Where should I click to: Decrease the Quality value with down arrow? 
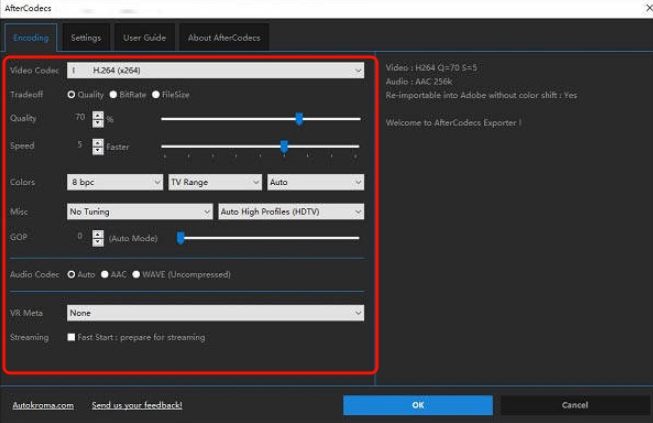pos(97,122)
